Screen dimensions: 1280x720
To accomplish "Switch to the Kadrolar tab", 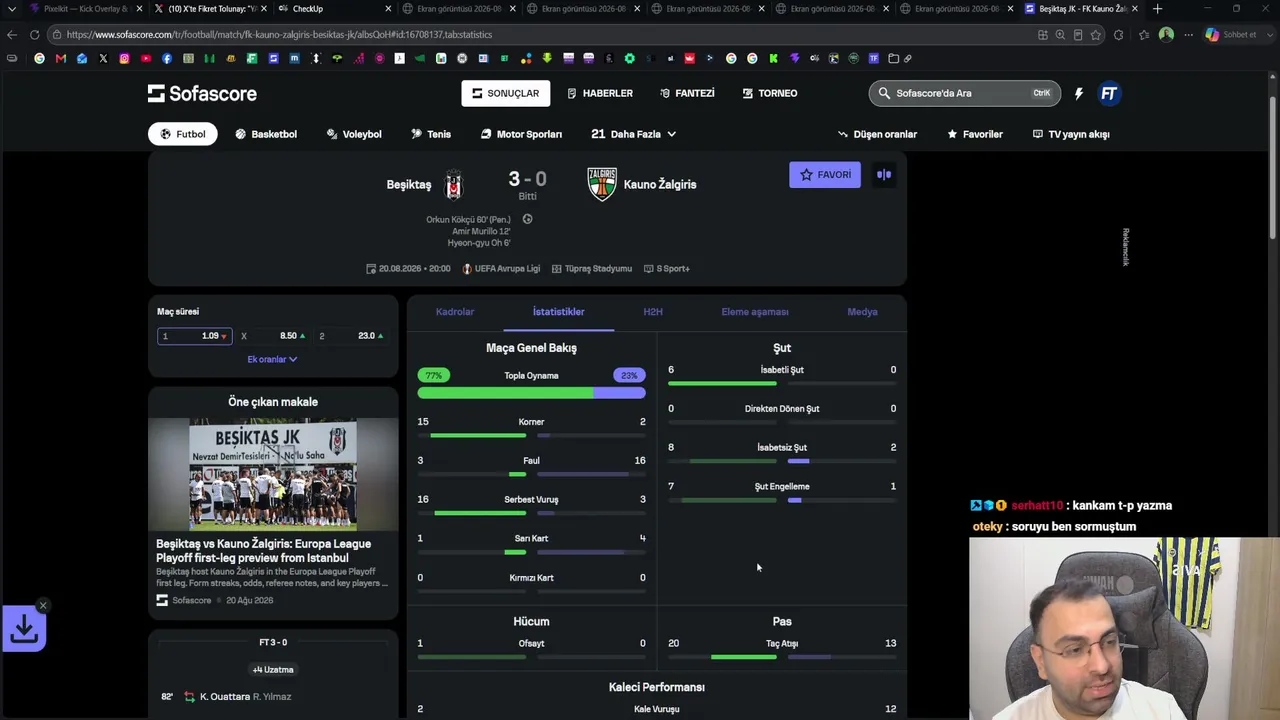I will coord(455,312).
